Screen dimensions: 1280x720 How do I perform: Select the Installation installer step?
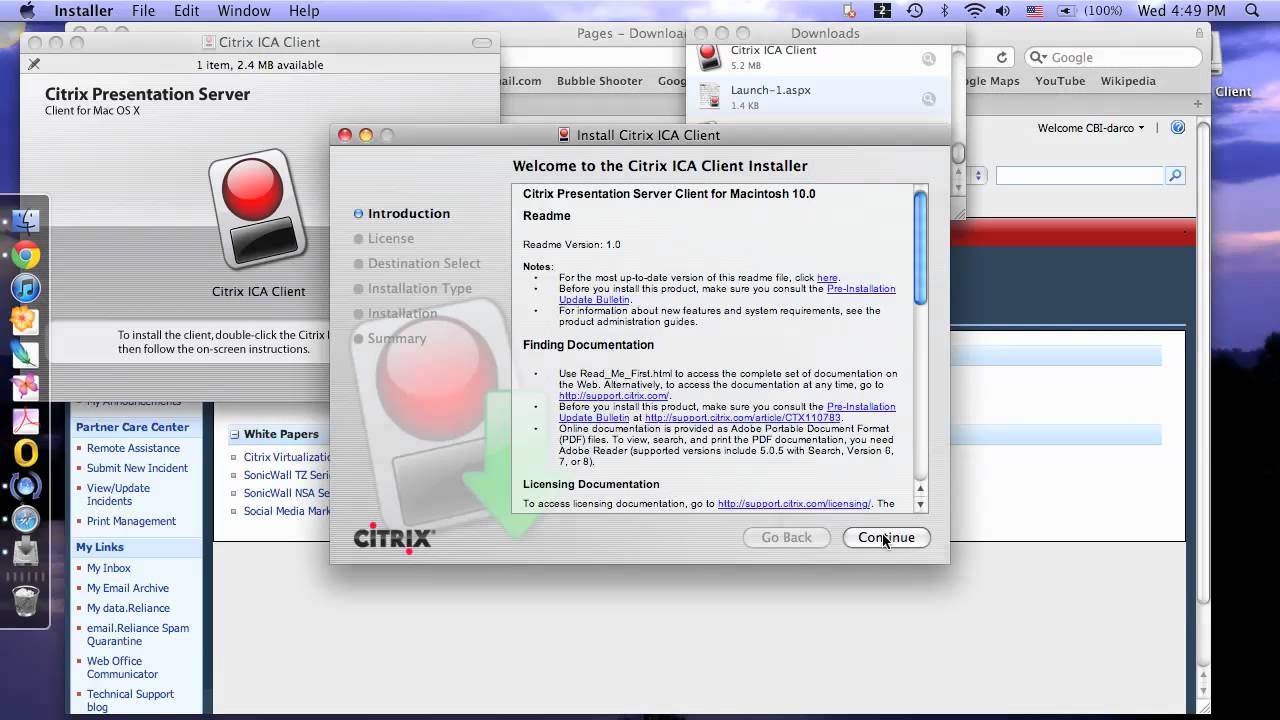tap(402, 313)
